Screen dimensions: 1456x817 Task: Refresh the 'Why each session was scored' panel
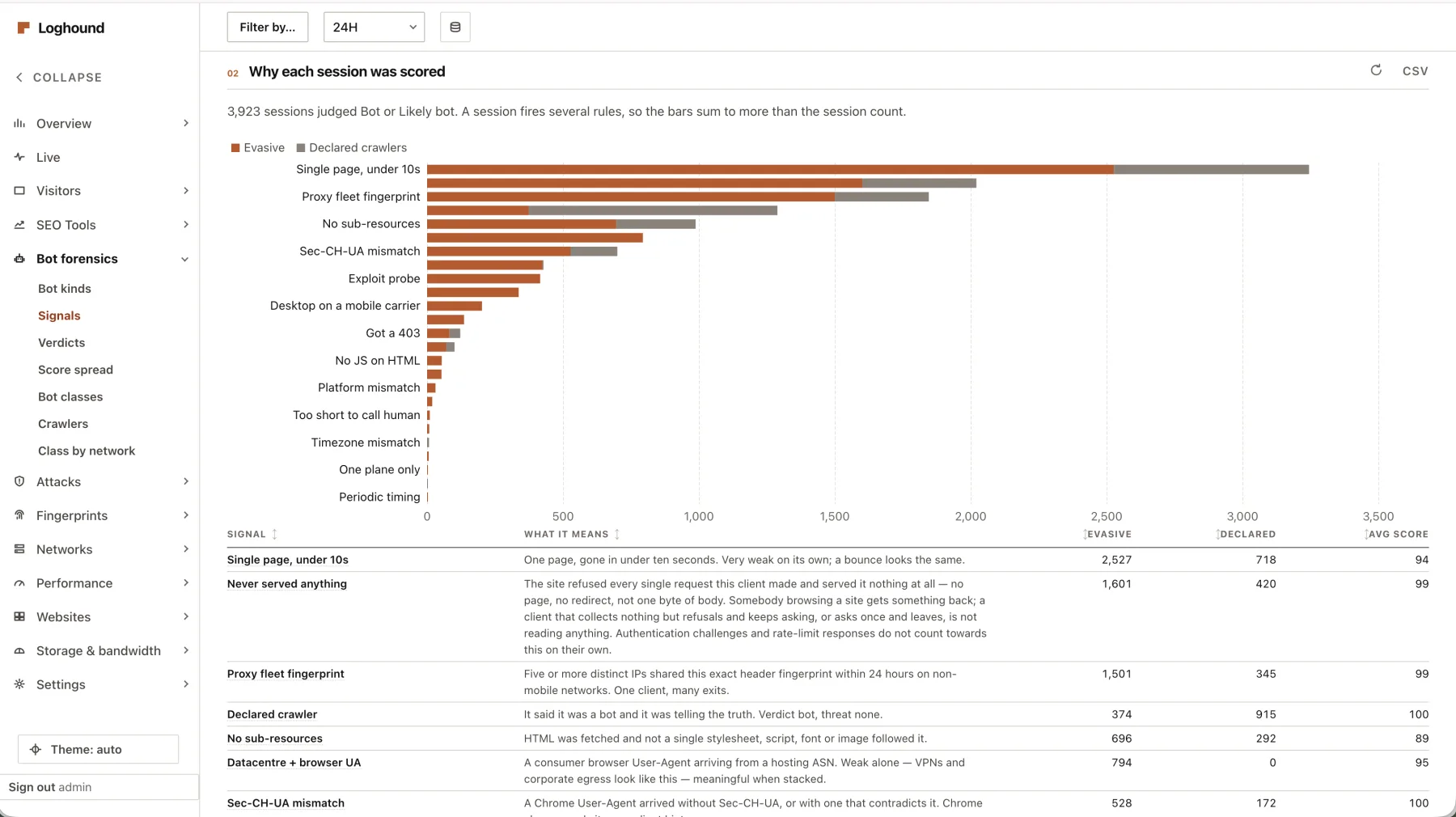coord(1376,70)
